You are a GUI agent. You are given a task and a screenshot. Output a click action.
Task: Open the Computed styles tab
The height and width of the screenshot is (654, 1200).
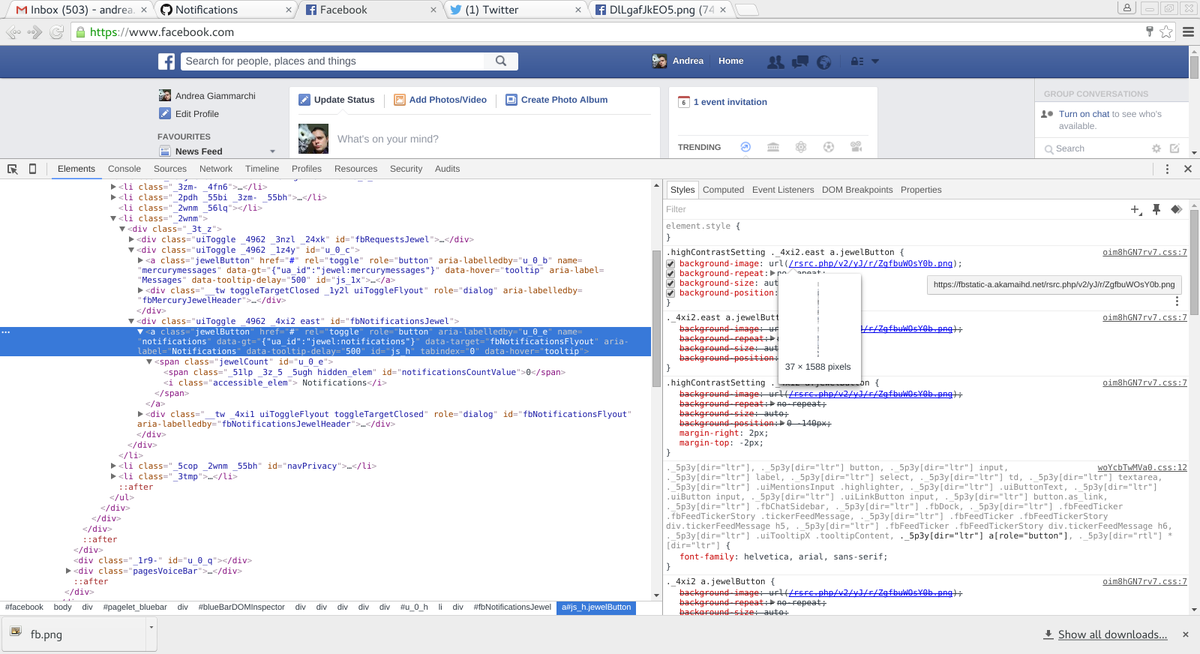723,190
